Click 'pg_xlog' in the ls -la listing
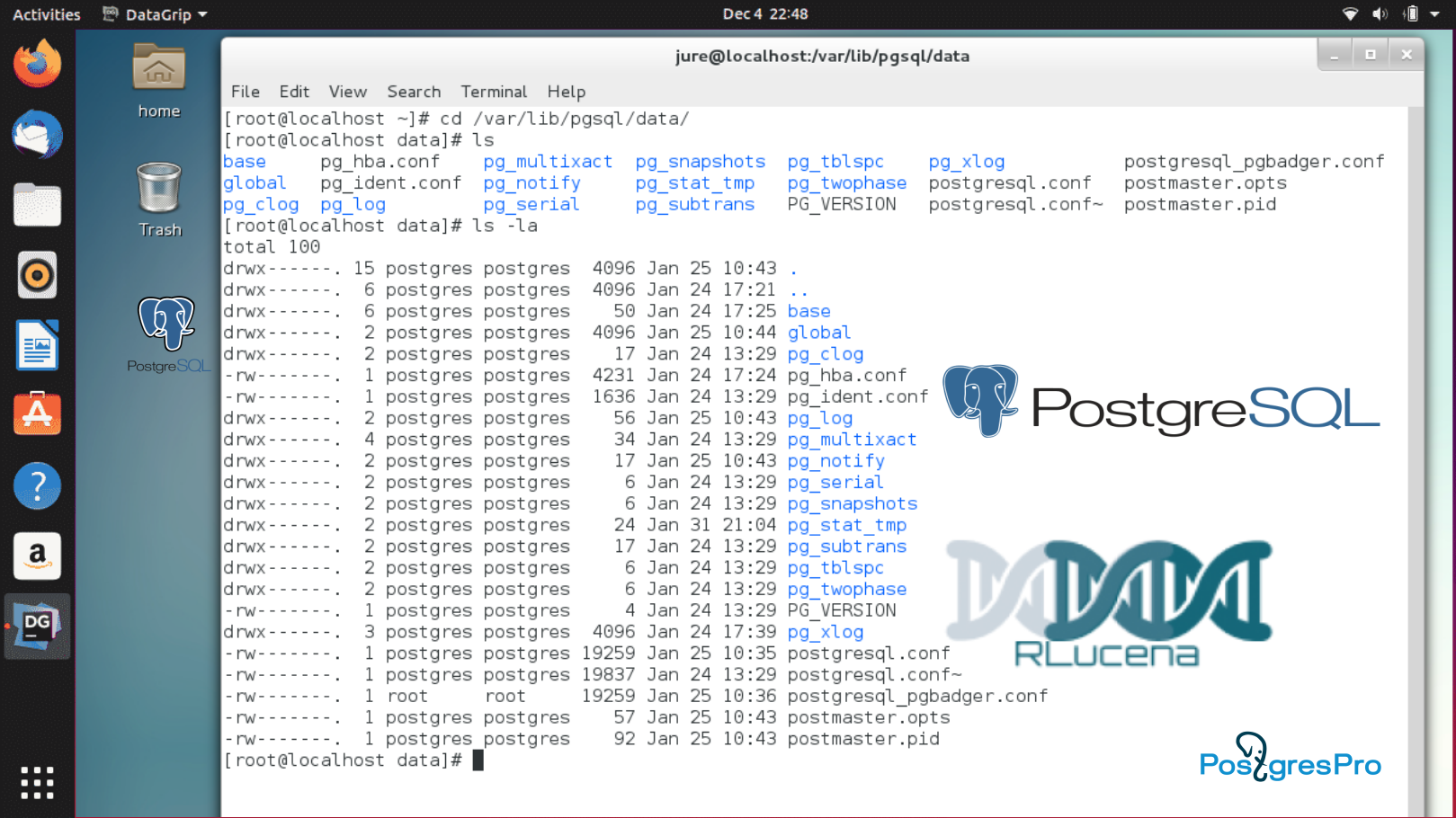Screen dimensions: 1456x818 tap(826, 632)
